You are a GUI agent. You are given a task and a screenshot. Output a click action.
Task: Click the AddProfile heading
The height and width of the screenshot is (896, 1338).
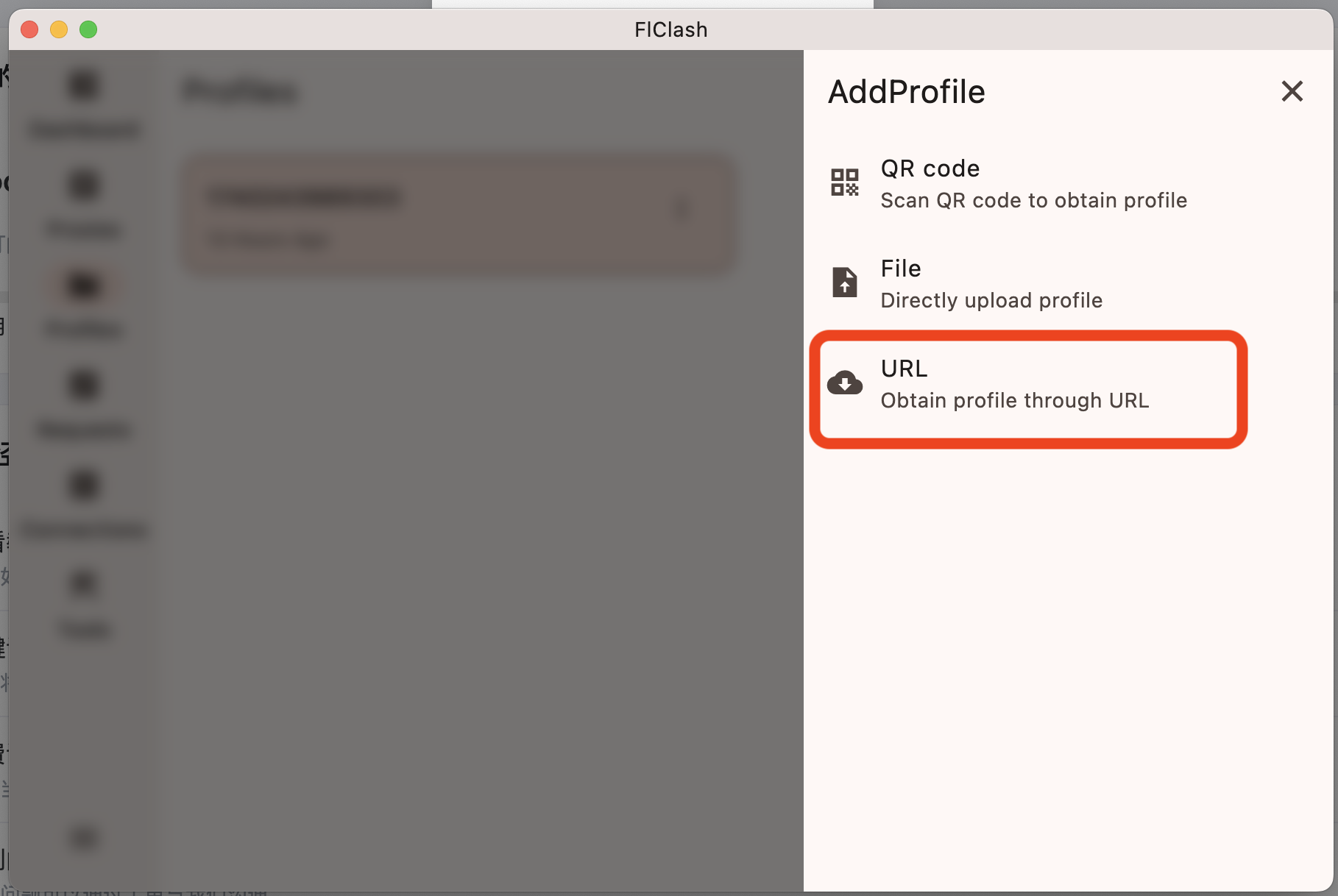point(906,92)
